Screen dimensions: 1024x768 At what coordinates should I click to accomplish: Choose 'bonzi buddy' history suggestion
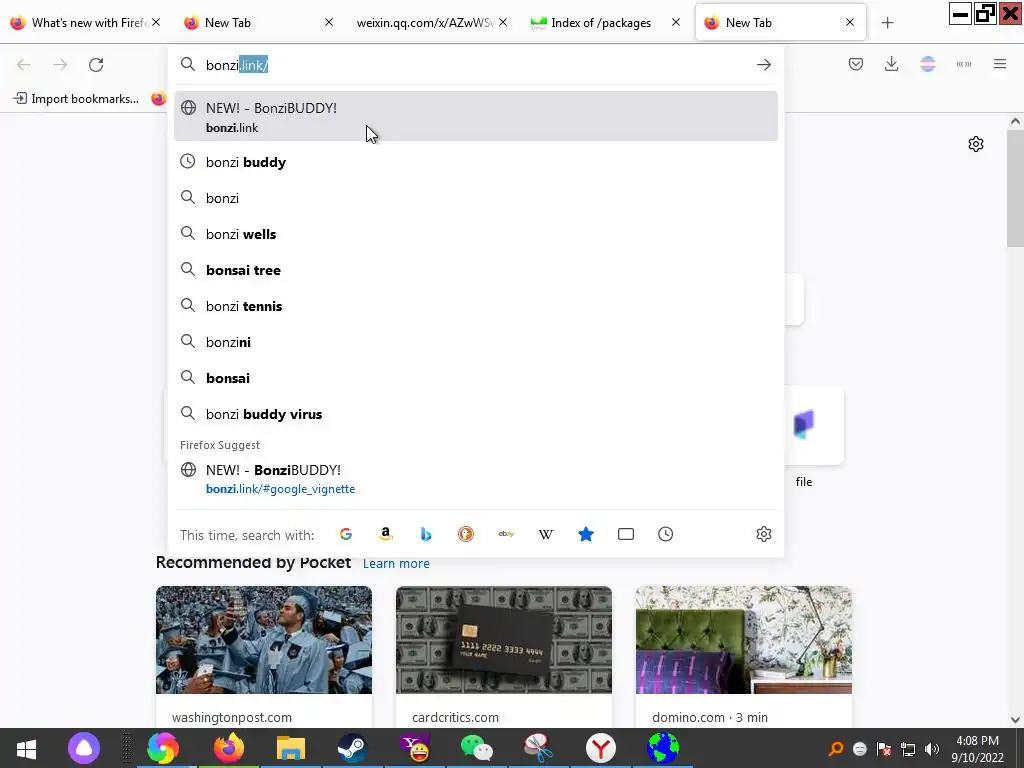[475, 162]
